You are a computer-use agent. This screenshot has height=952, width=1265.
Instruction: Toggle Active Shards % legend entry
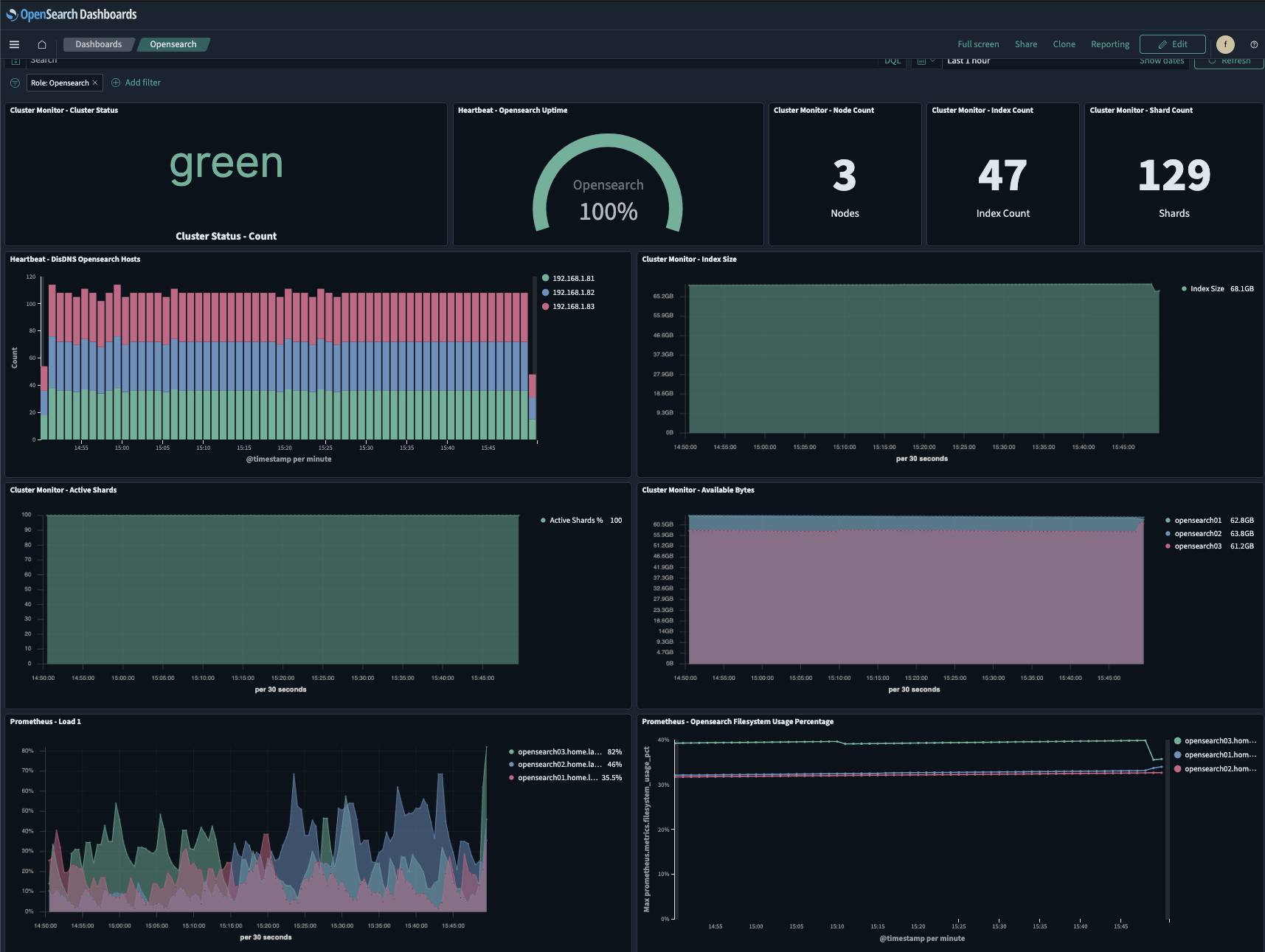pos(575,521)
